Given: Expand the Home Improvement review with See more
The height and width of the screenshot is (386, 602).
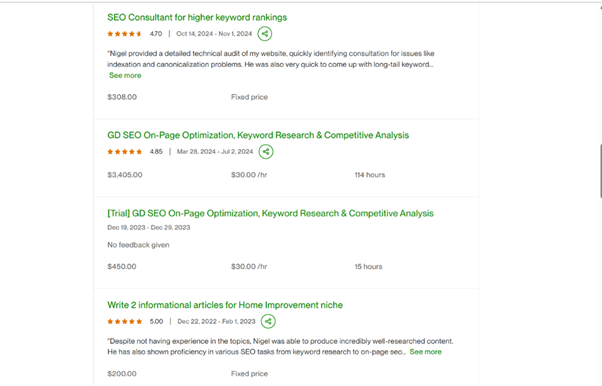Looking at the screenshot, I should pos(425,352).
